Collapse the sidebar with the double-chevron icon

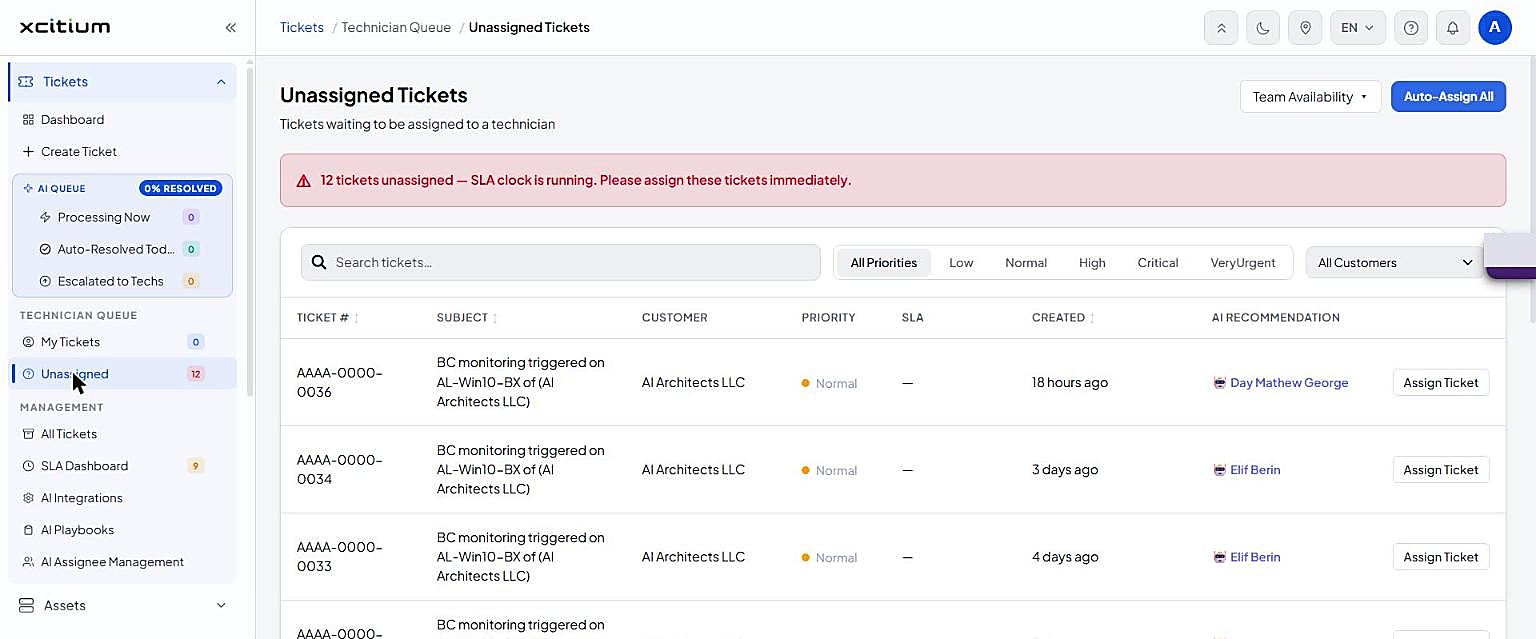point(231,27)
